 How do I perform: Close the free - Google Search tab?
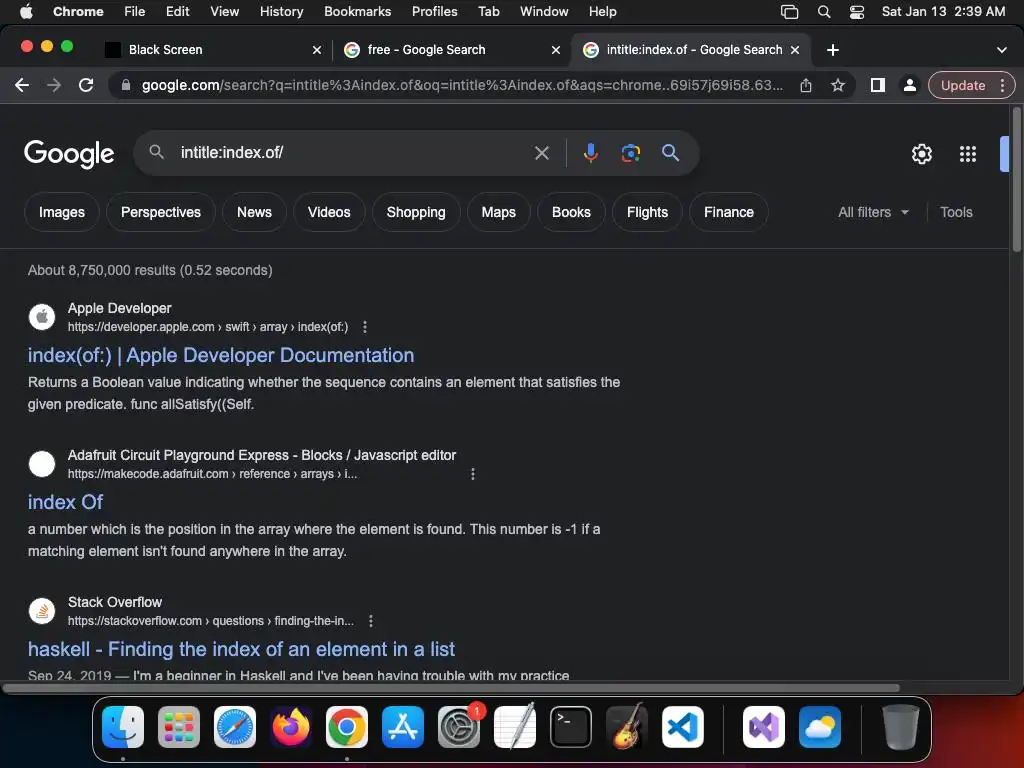(x=556, y=50)
